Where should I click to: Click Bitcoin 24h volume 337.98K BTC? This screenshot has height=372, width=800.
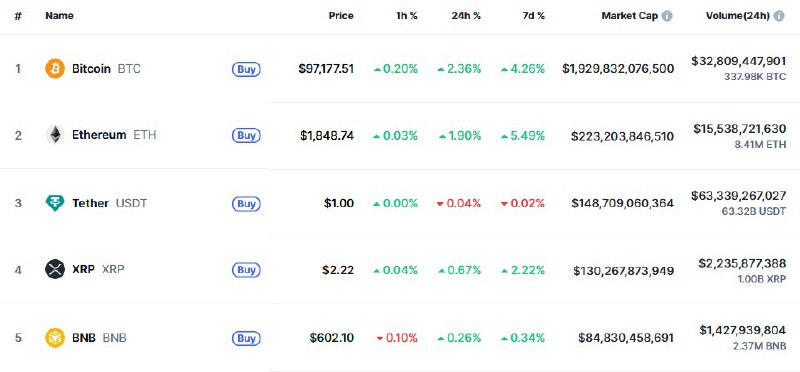[755, 77]
